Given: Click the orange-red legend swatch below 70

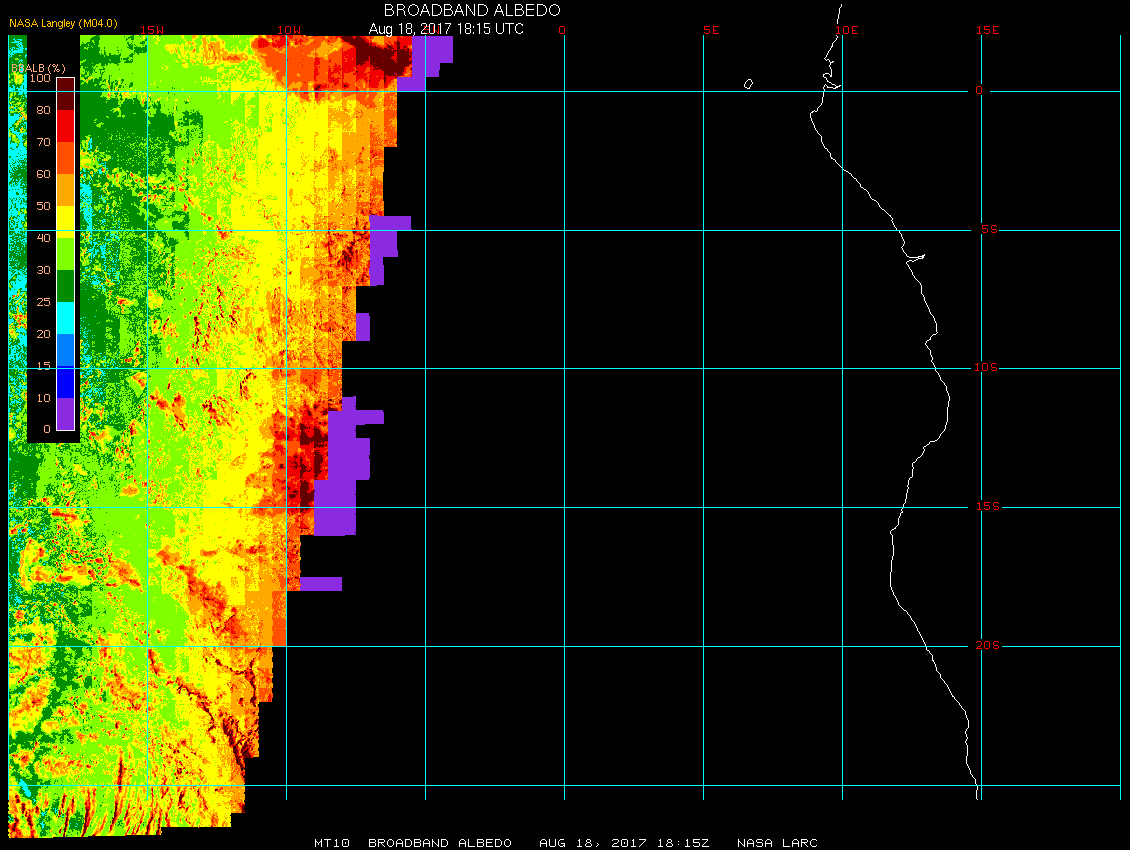Looking at the screenshot, I should [x=66, y=158].
